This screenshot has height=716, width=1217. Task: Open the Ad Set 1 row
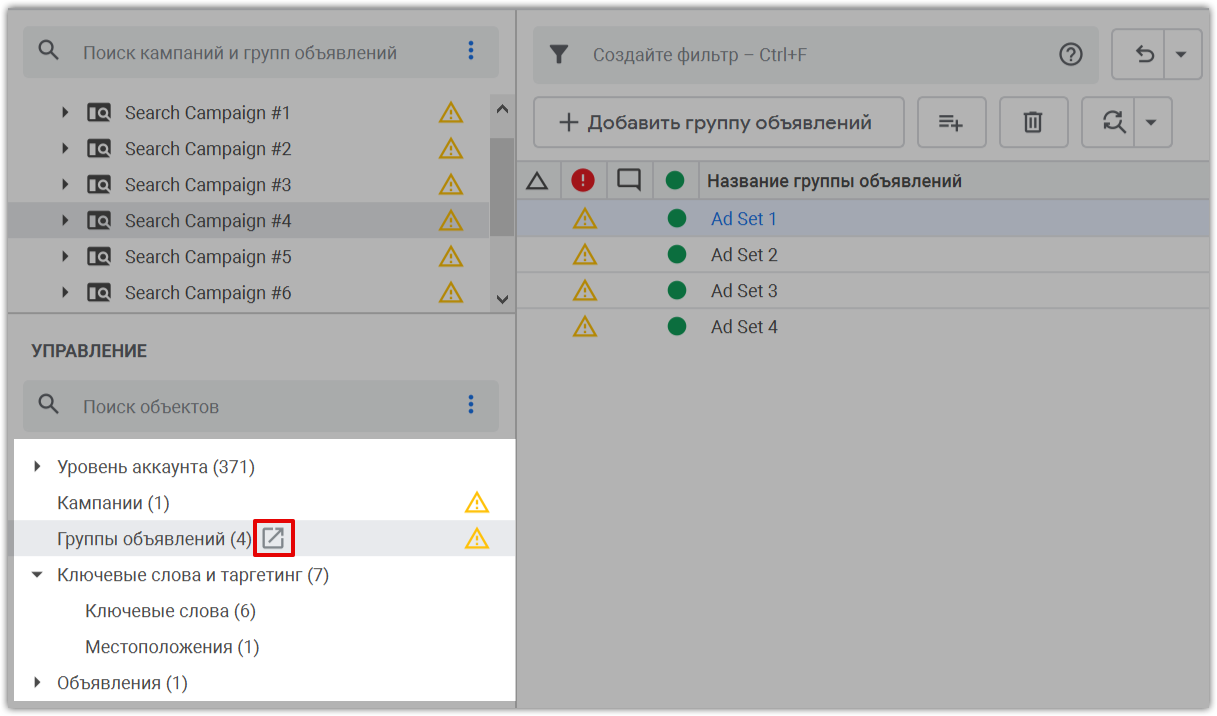tap(744, 219)
